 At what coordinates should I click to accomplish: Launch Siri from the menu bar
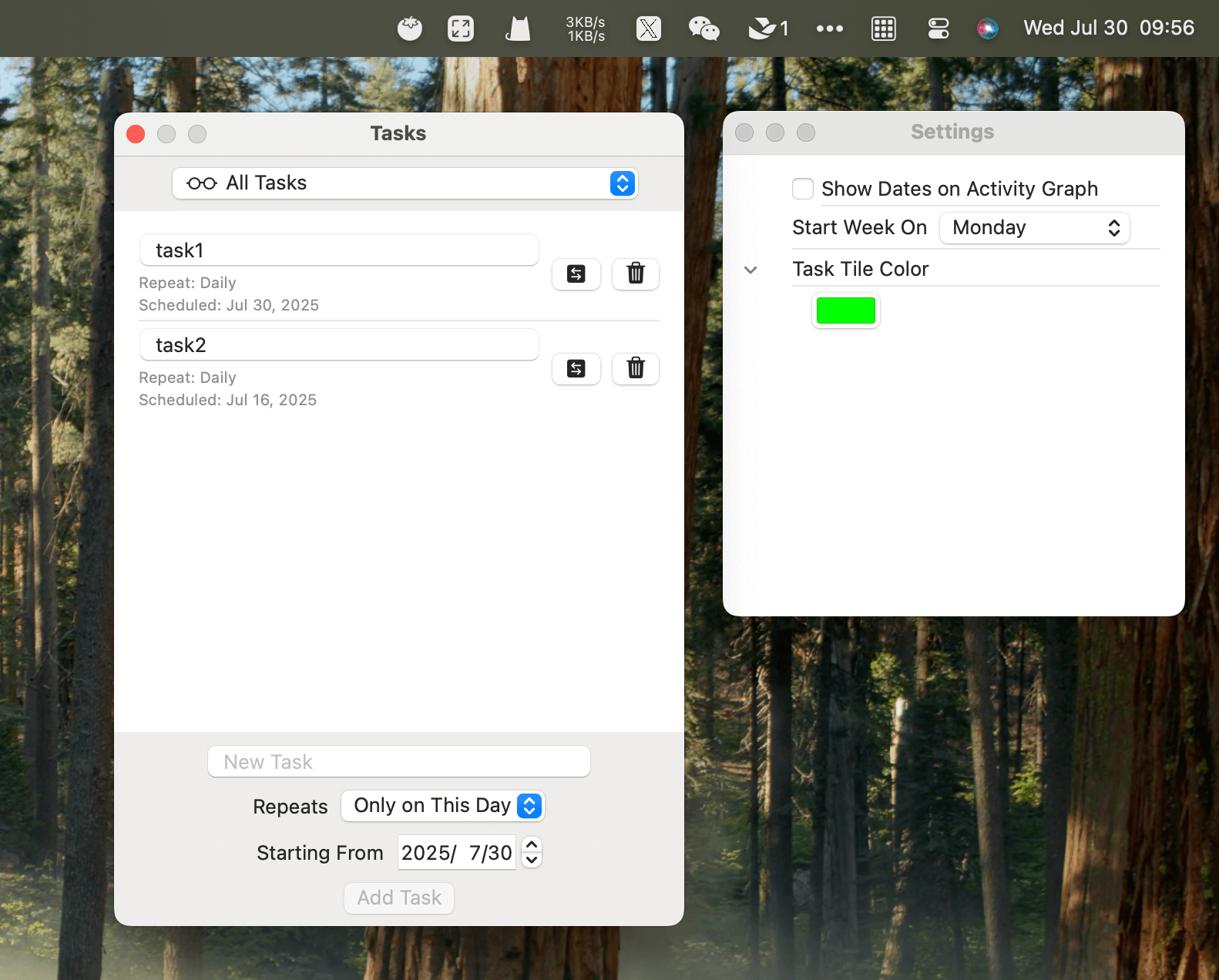click(987, 29)
